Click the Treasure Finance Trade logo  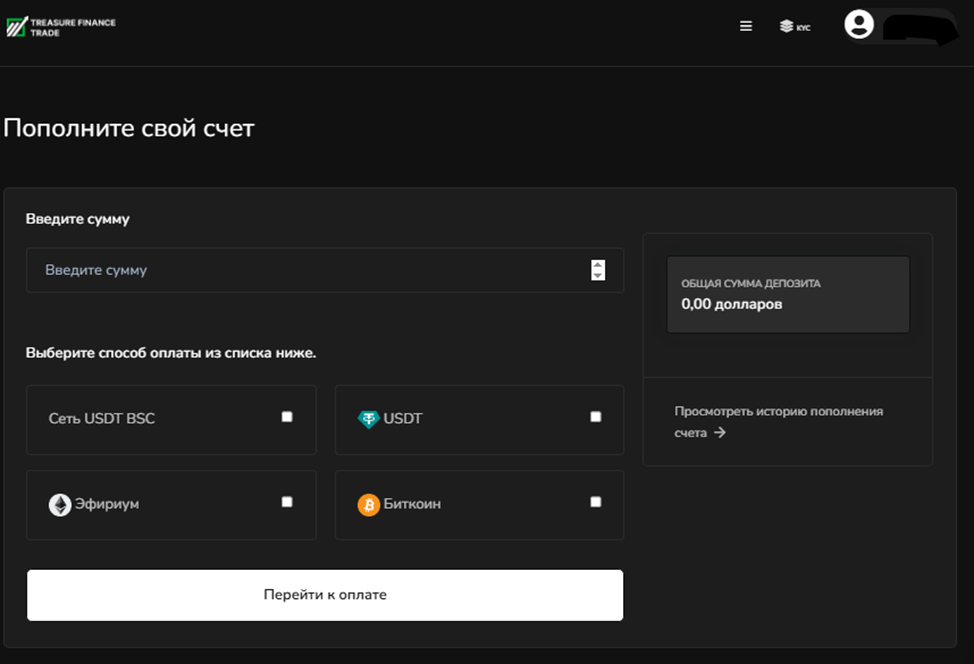60,27
